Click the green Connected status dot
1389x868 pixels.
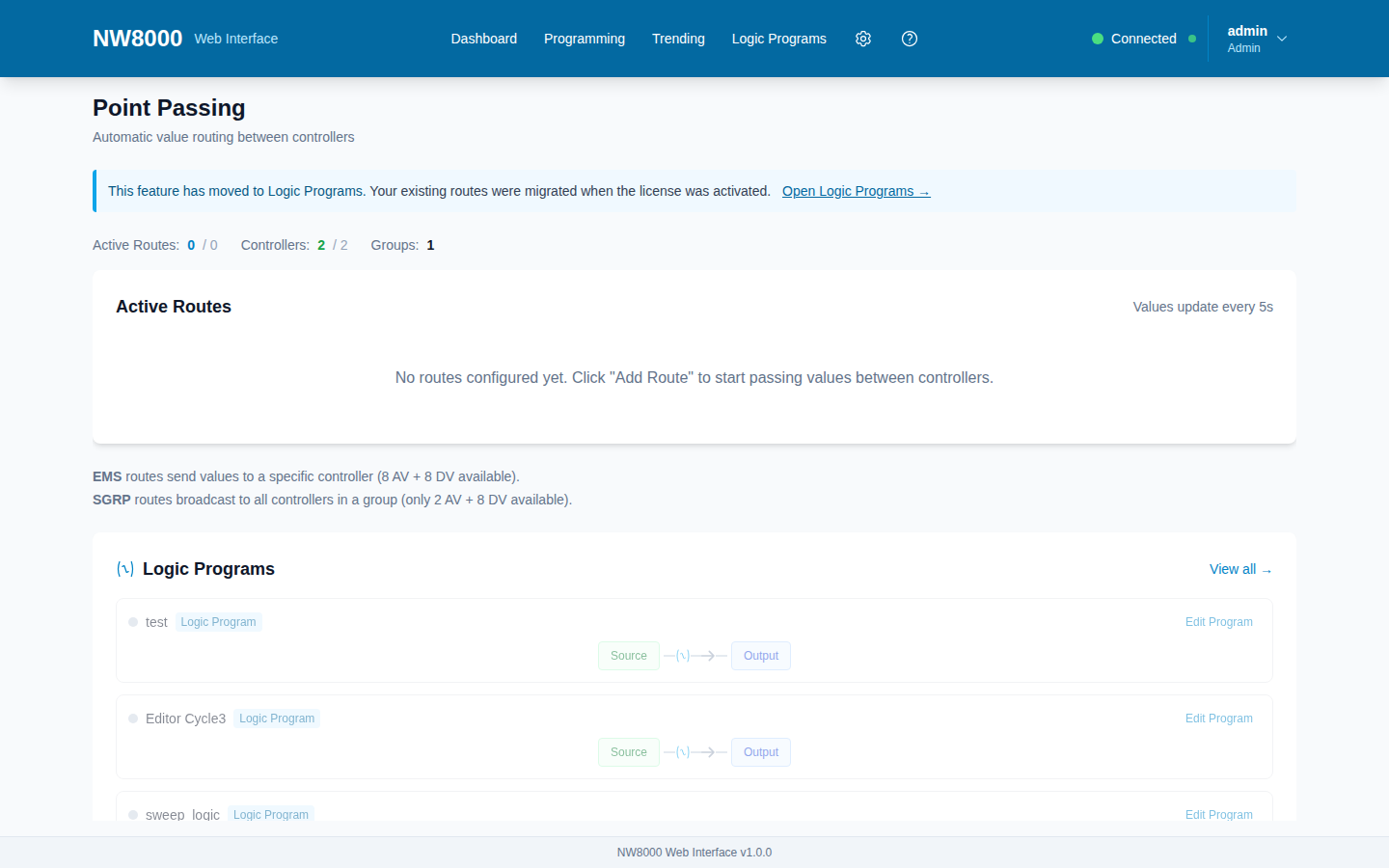1098,39
